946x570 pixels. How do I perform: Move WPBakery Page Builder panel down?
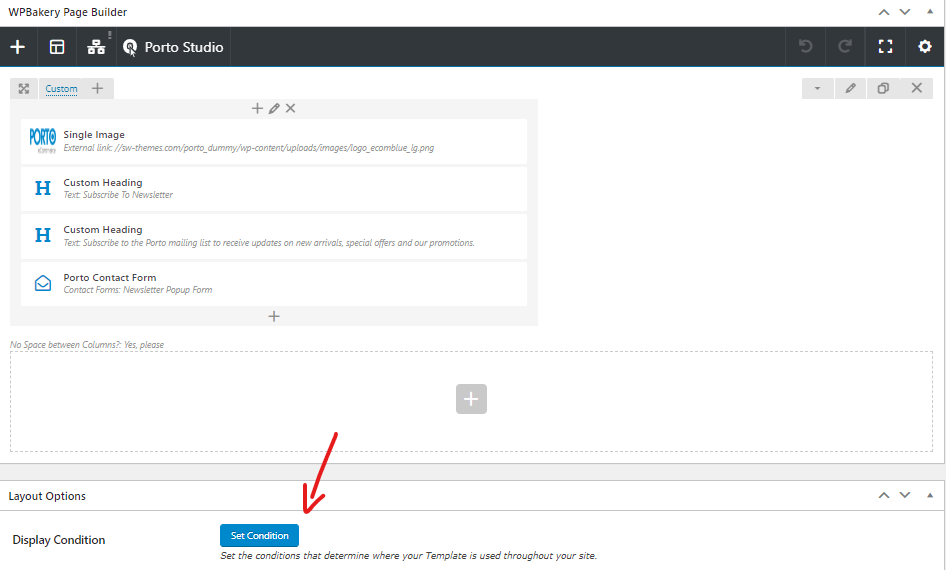click(905, 12)
